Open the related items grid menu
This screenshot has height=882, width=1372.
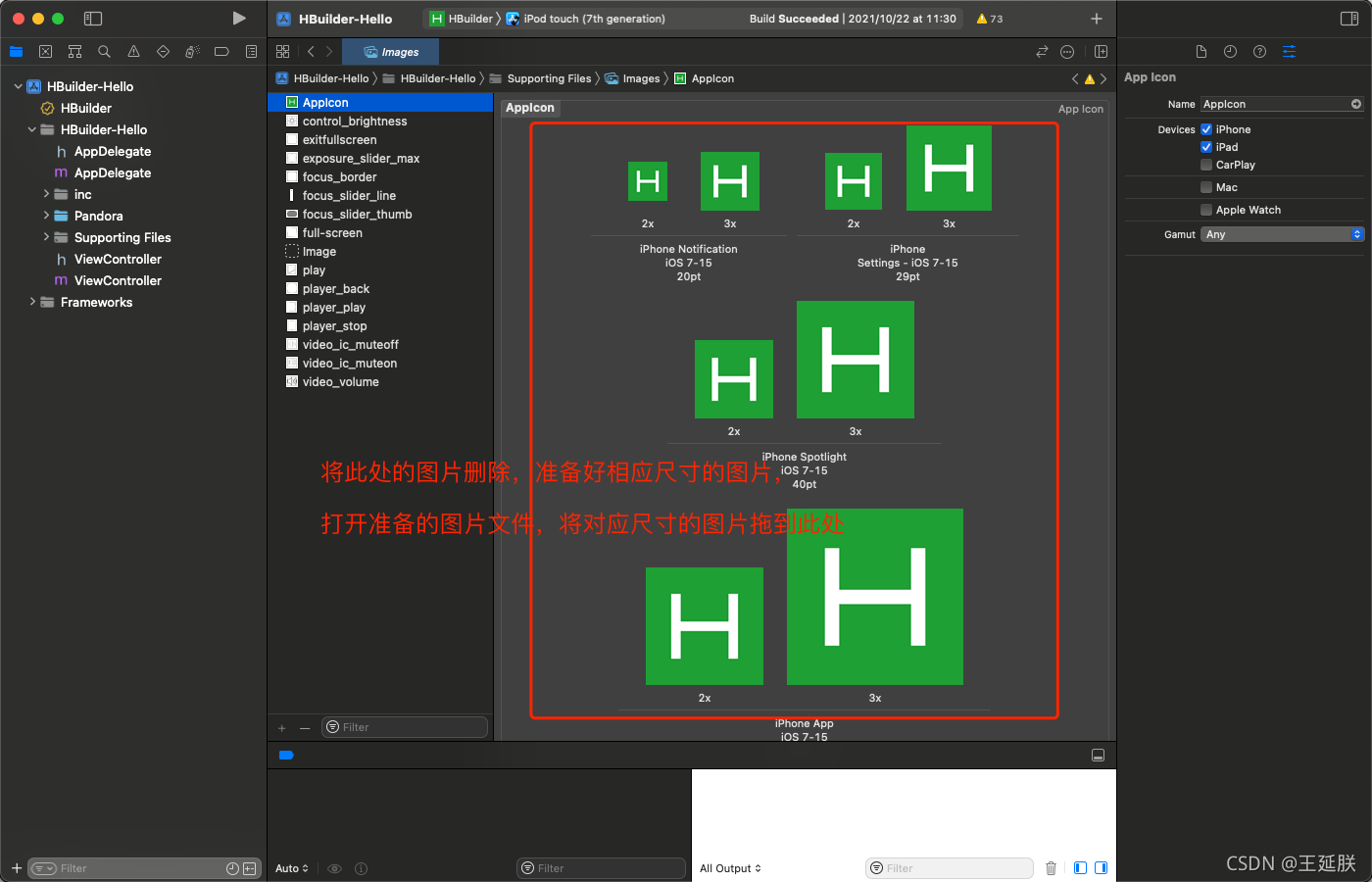283,52
